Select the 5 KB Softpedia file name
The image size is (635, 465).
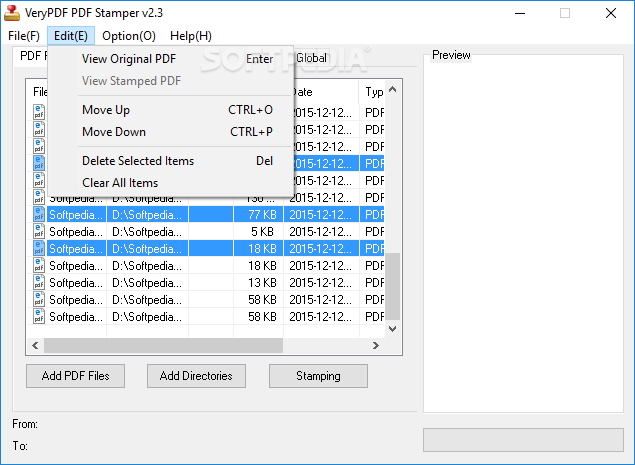point(76,232)
